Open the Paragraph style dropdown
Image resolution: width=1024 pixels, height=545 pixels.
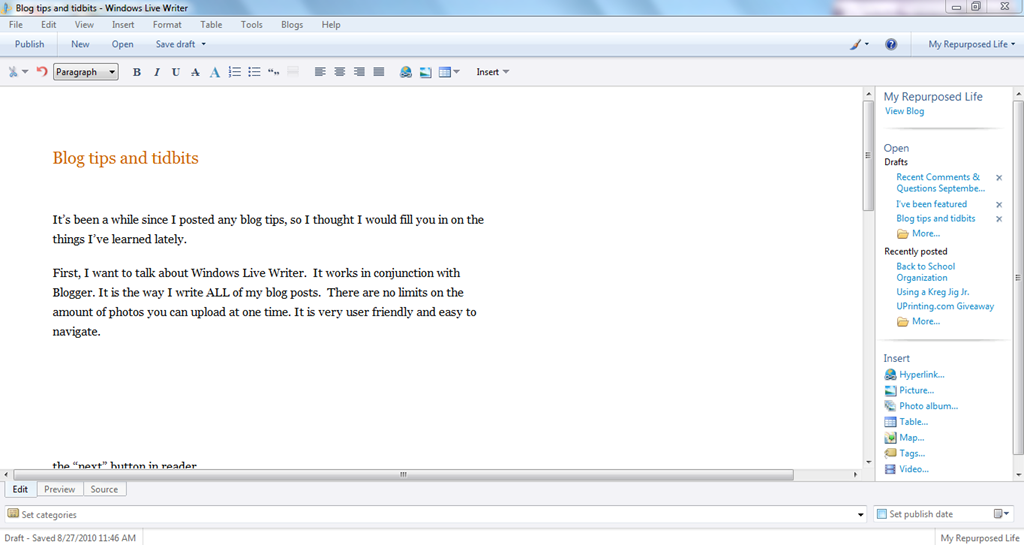[x=86, y=72]
